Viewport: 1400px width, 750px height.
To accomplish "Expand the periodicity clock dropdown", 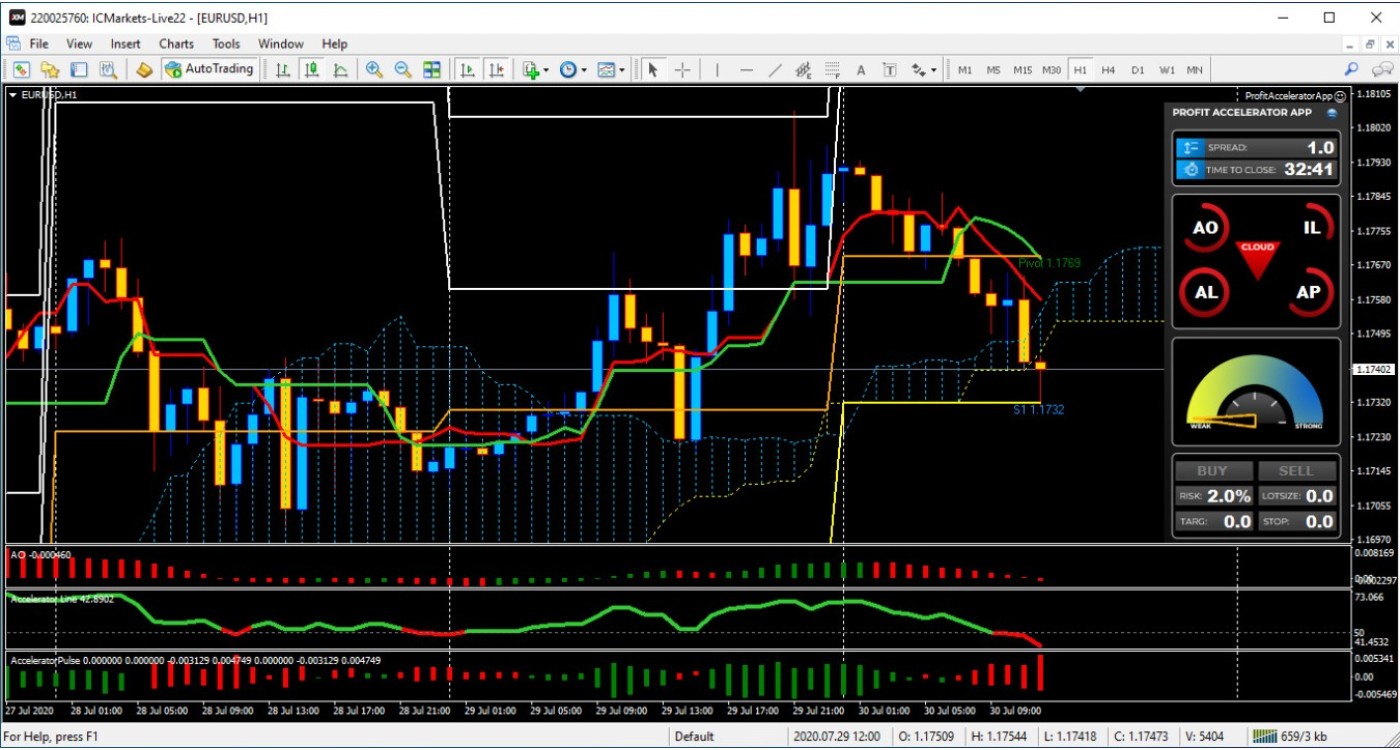I will 584,70.
